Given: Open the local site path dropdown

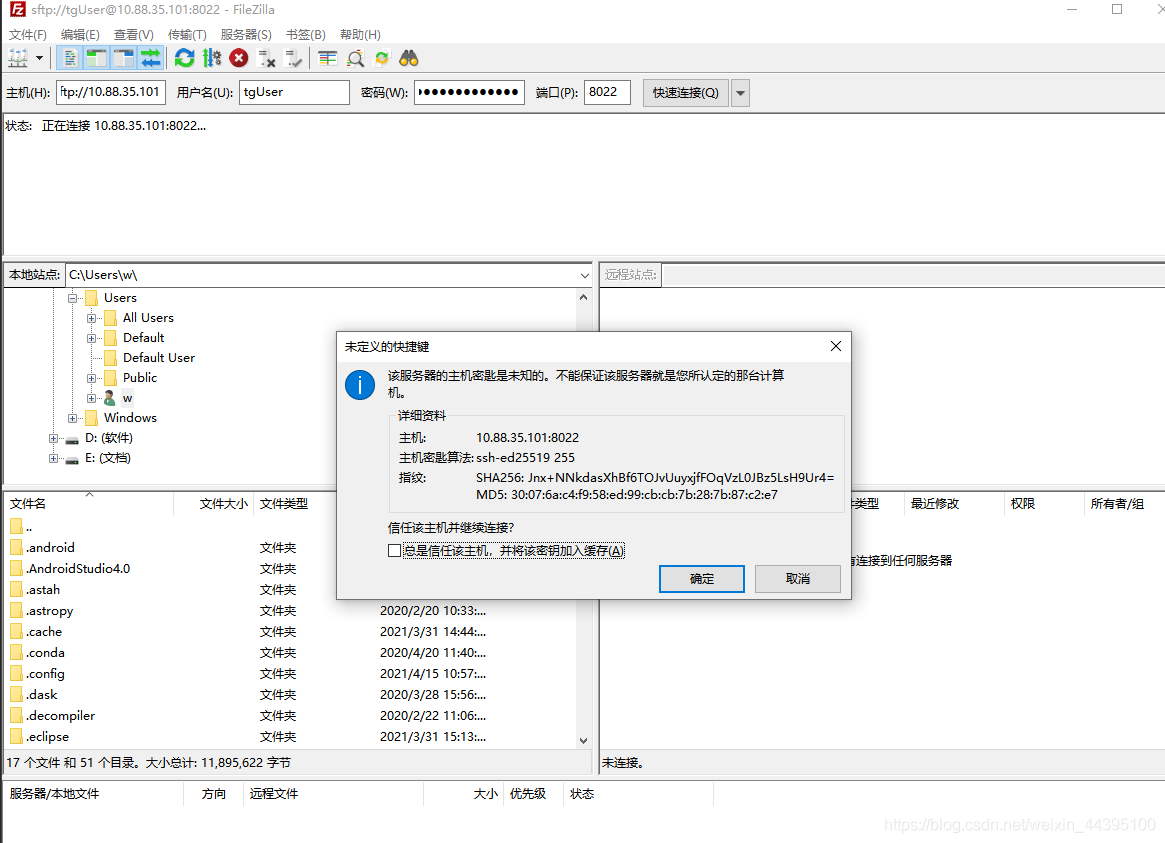Looking at the screenshot, I should click(x=585, y=276).
